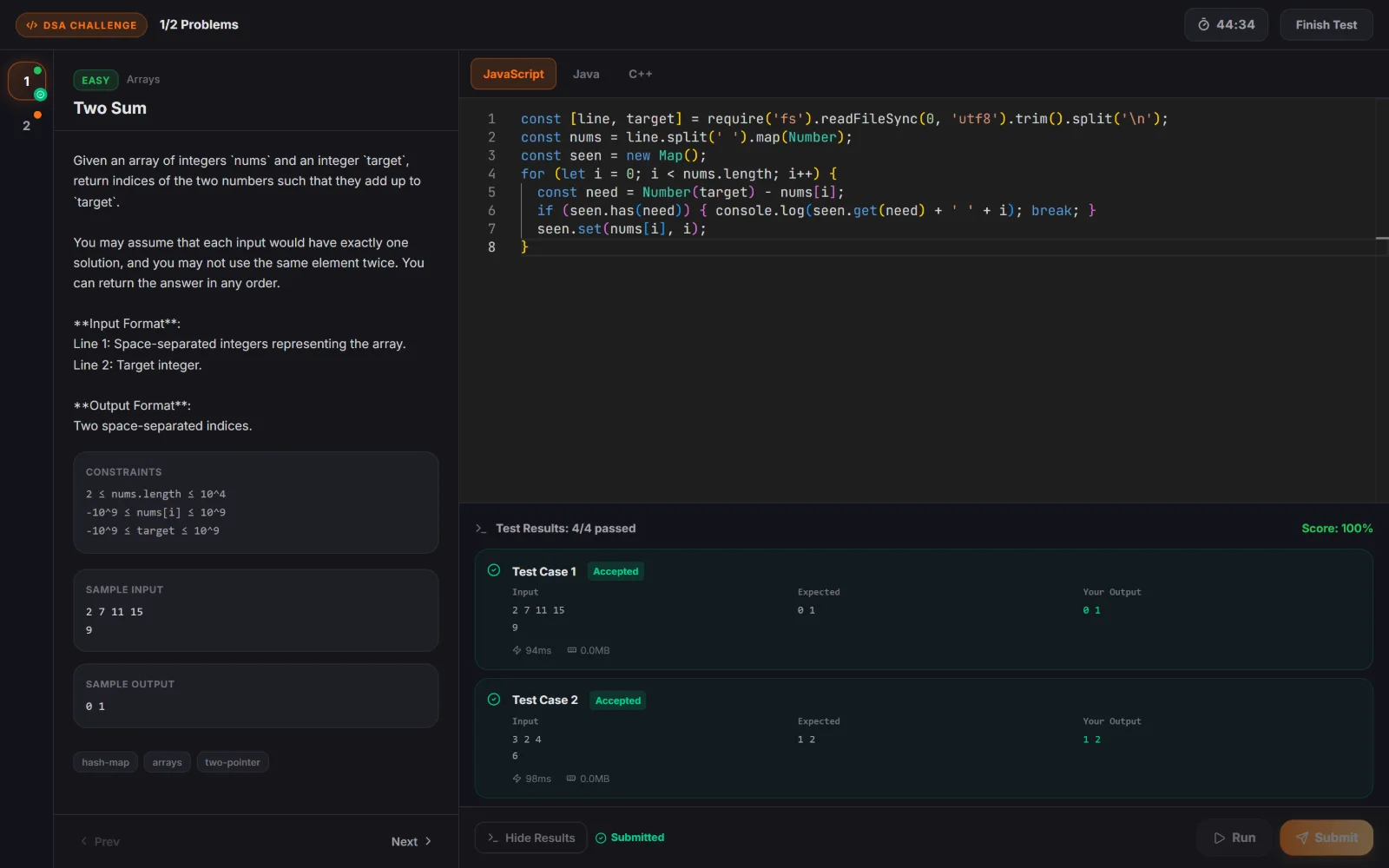Click line number 8 in the editor gutter
The width and height of the screenshot is (1389, 868).
click(491, 247)
